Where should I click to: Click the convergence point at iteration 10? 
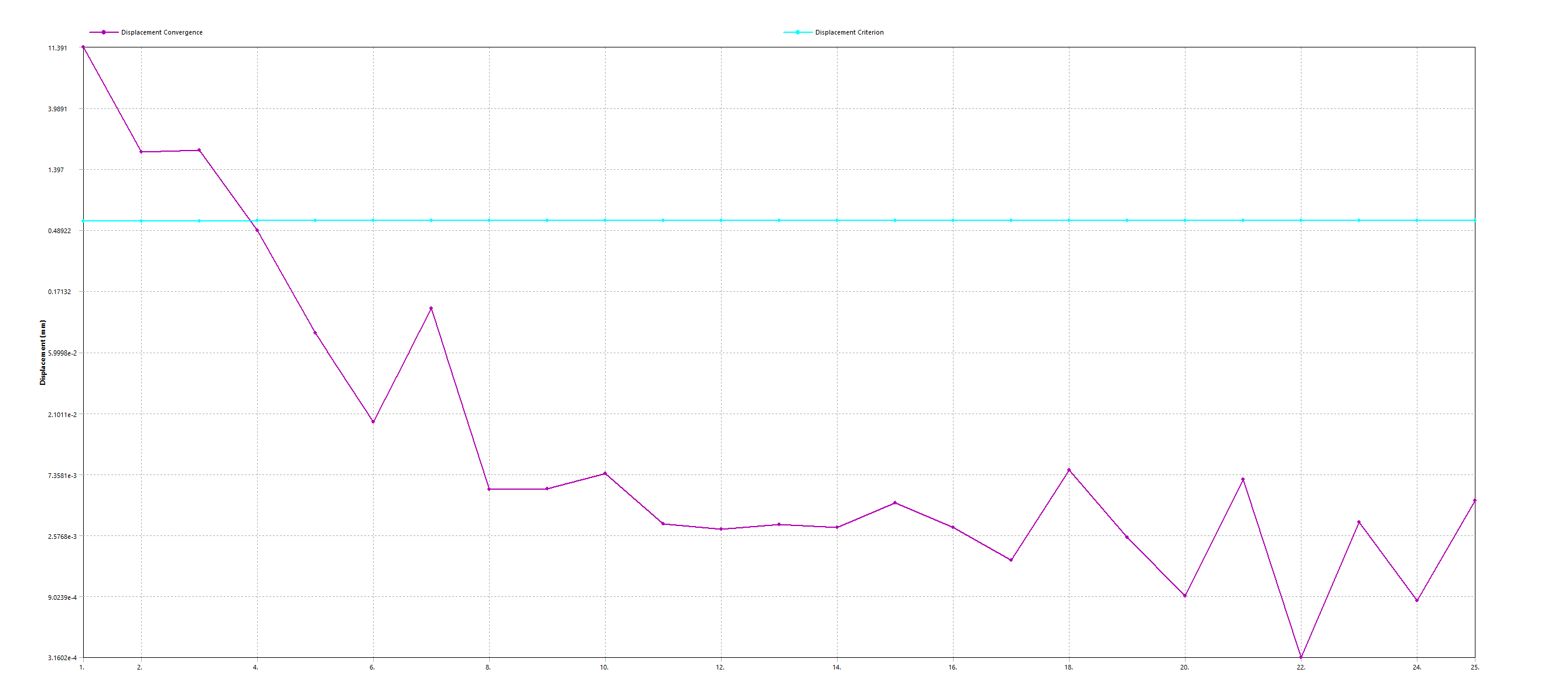coord(604,473)
